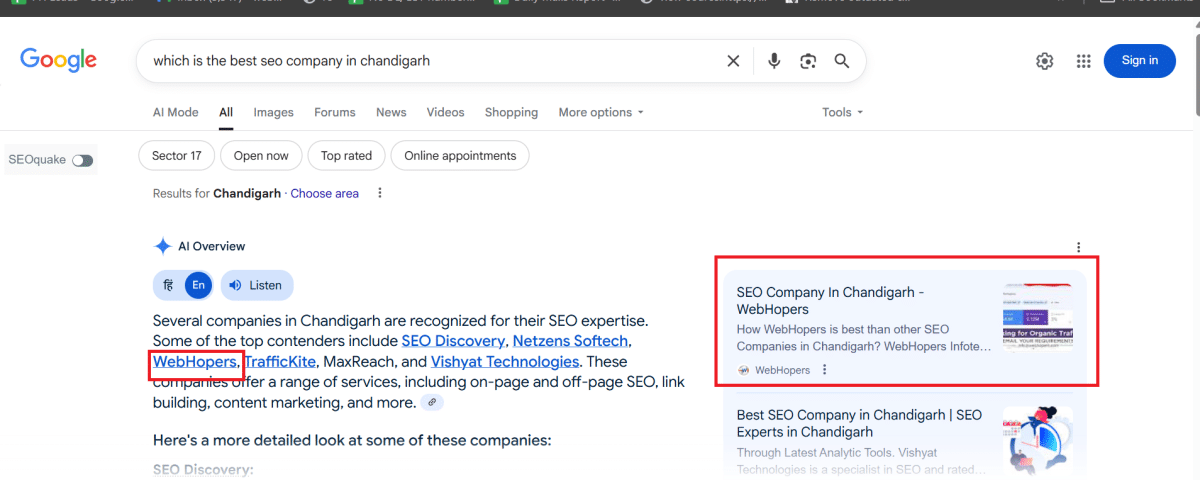The height and width of the screenshot is (480, 1200).
Task: Click the Vishyat card illustration thumbnail
Action: pos(1037,440)
